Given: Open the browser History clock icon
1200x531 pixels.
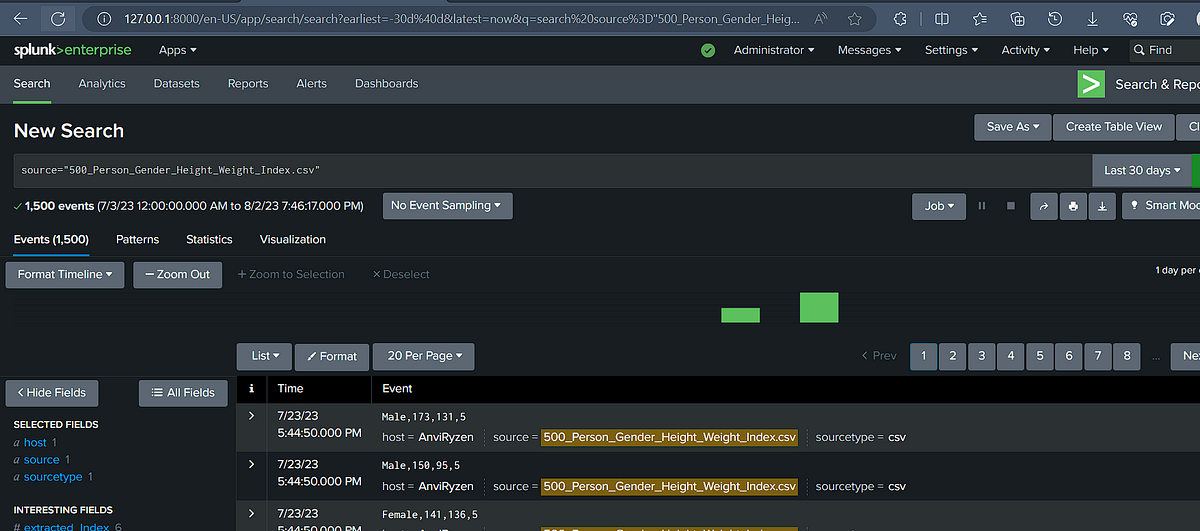Looking at the screenshot, I should coord(1055,18).
